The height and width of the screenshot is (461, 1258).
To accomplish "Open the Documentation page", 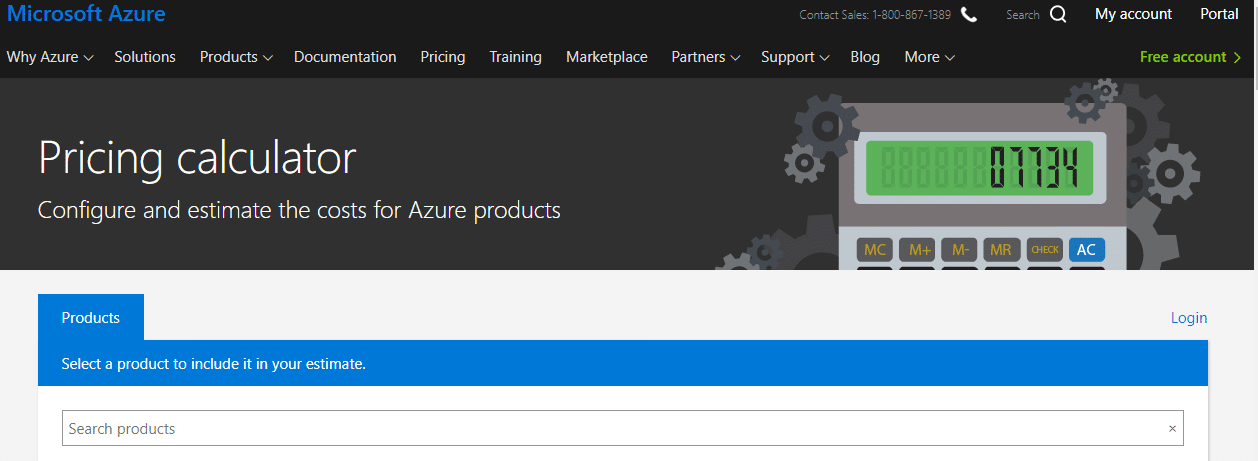I will (x=345, y=57).
